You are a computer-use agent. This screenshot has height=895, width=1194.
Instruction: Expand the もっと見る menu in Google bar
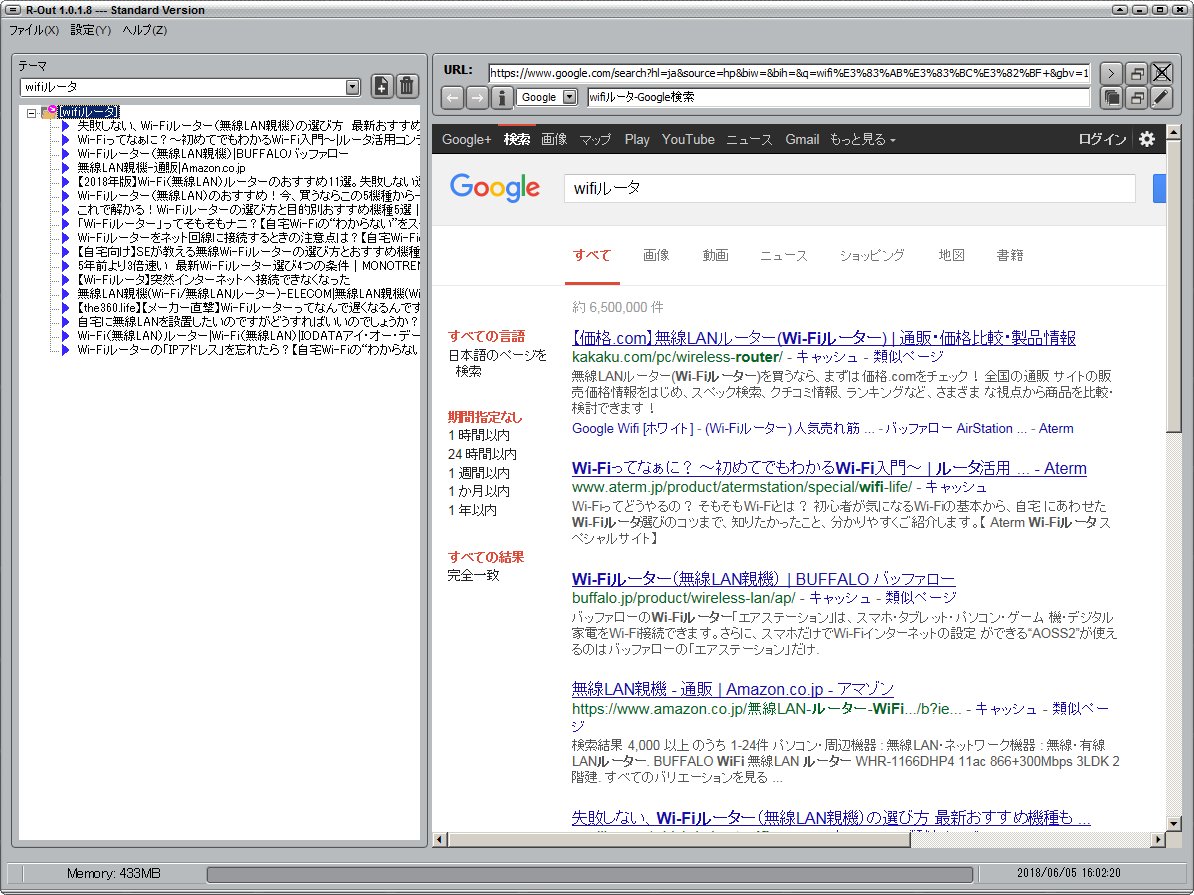click(862, 139)
